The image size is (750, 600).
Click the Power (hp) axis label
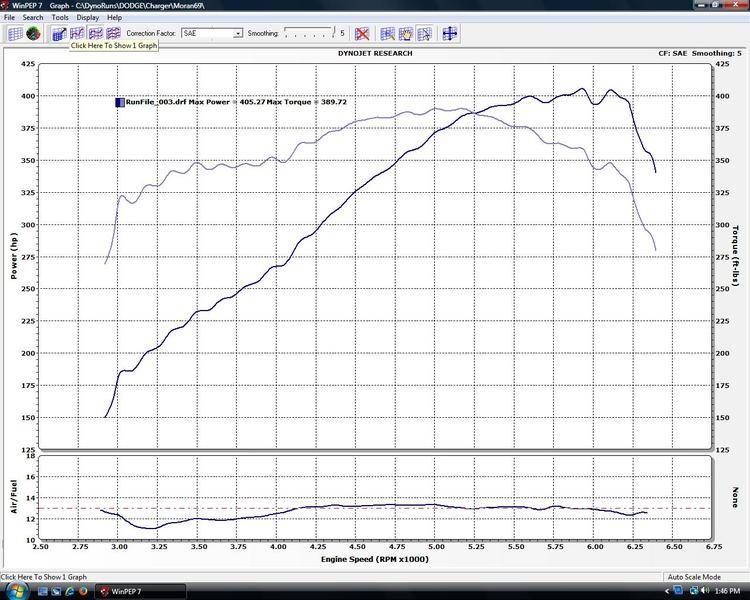[13, 256]
